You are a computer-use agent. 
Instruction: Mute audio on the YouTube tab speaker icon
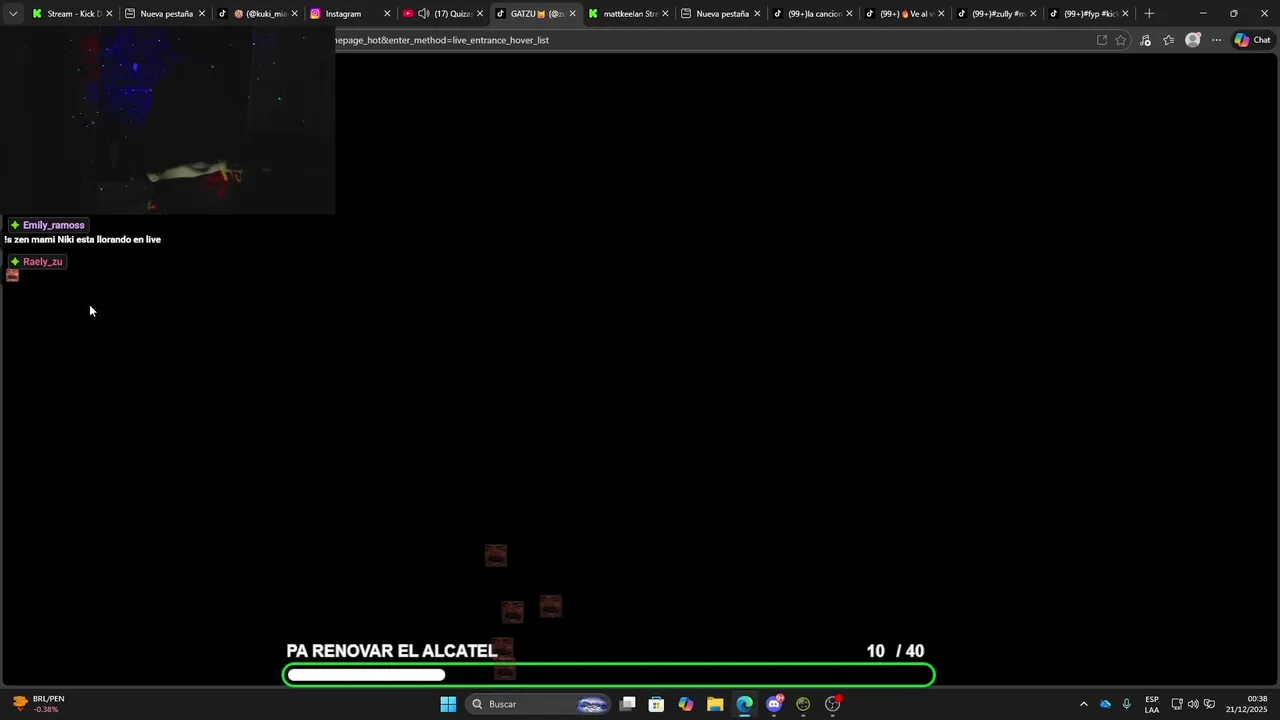click(x=424, y=14)
